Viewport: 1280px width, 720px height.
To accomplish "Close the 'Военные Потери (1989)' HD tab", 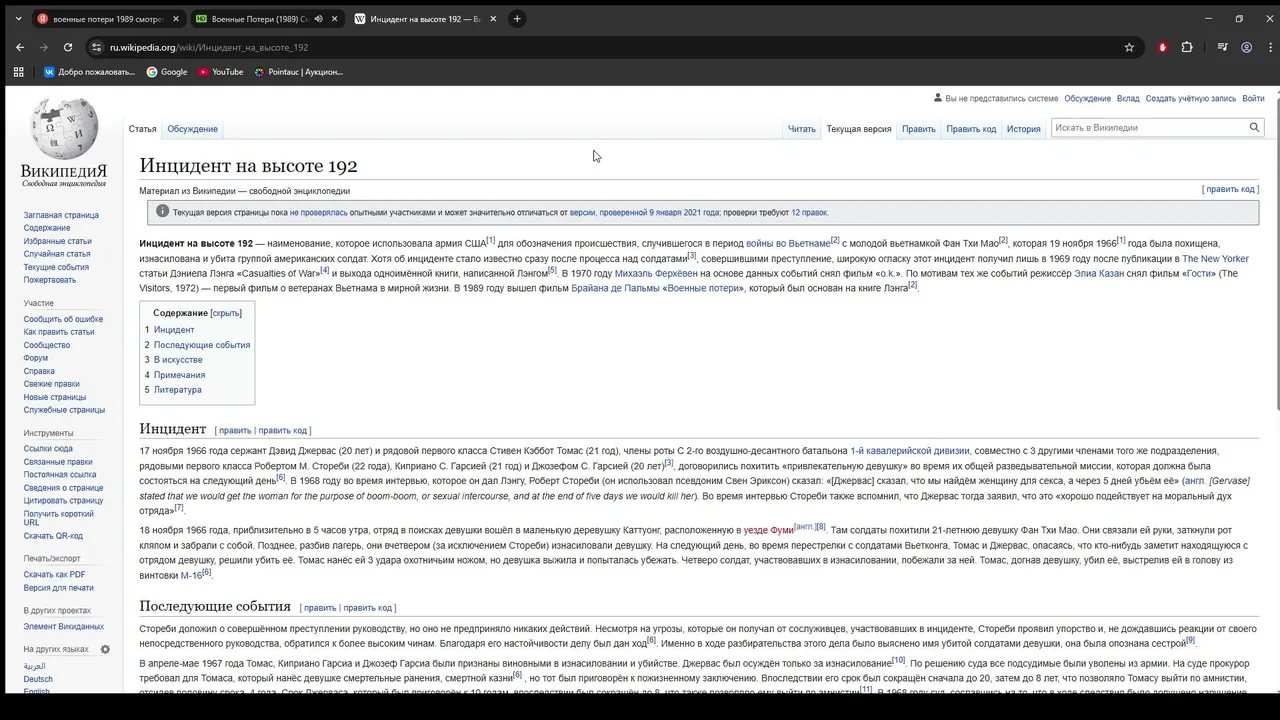I will [x=334, y=19].
